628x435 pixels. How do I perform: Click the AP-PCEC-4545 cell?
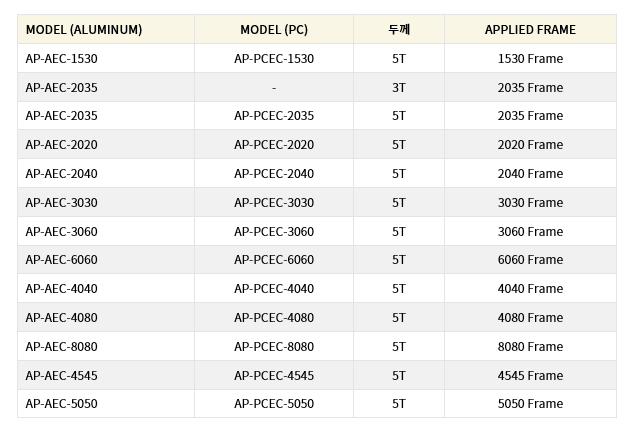tap(274, 375)
